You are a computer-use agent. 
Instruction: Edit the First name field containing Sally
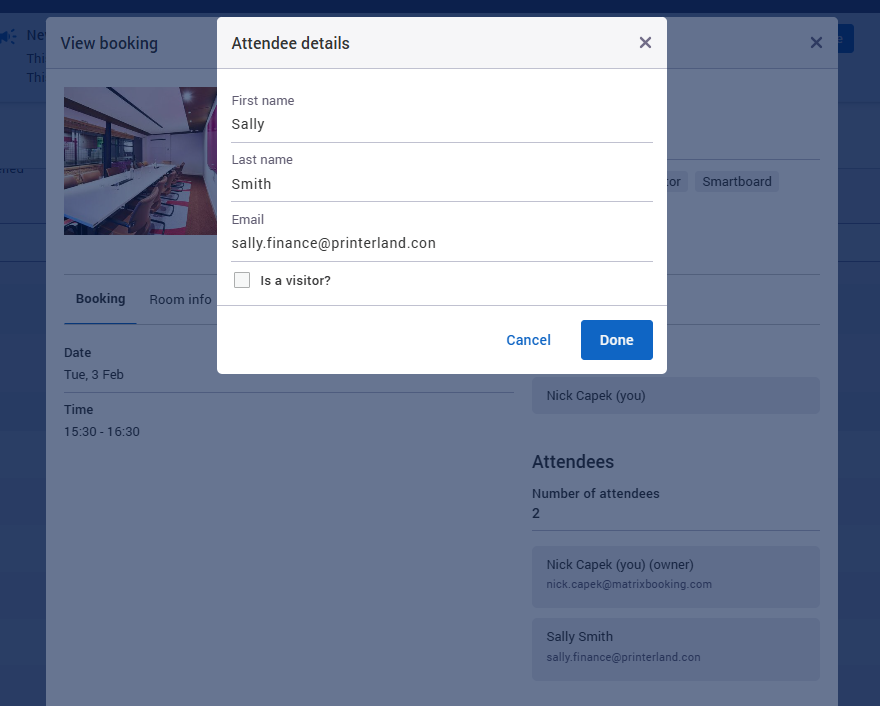441,123
